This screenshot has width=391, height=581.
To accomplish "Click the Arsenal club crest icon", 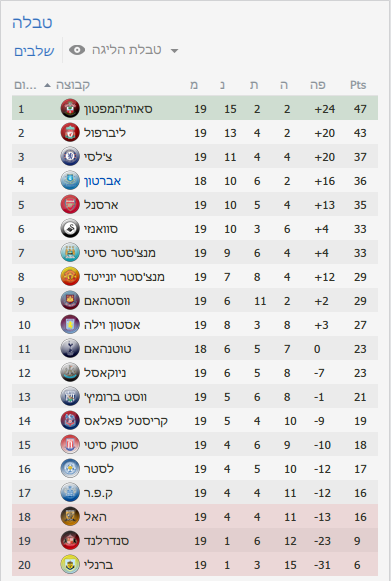I will tap(70, 205).
